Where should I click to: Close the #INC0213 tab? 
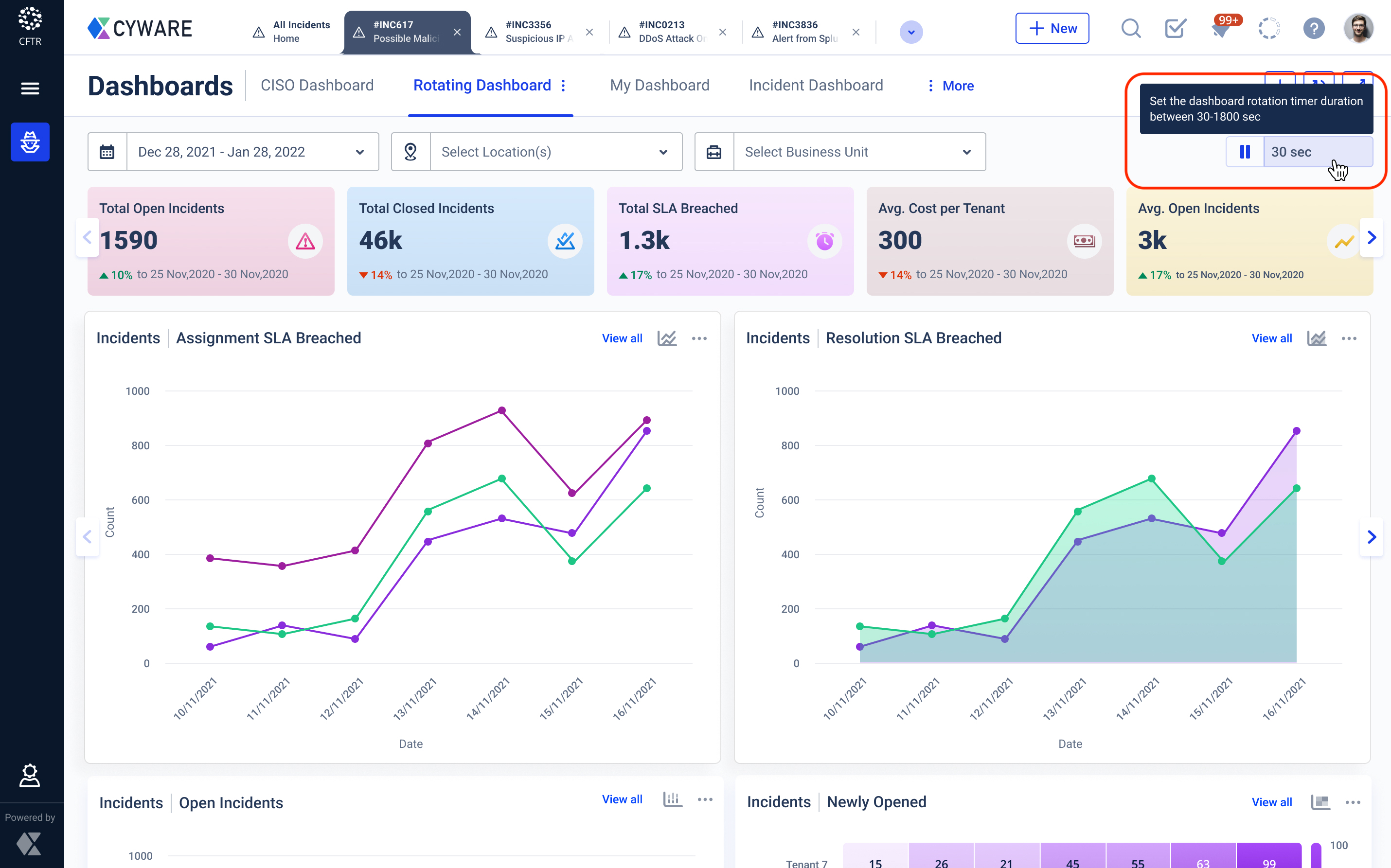coord(722,32)
